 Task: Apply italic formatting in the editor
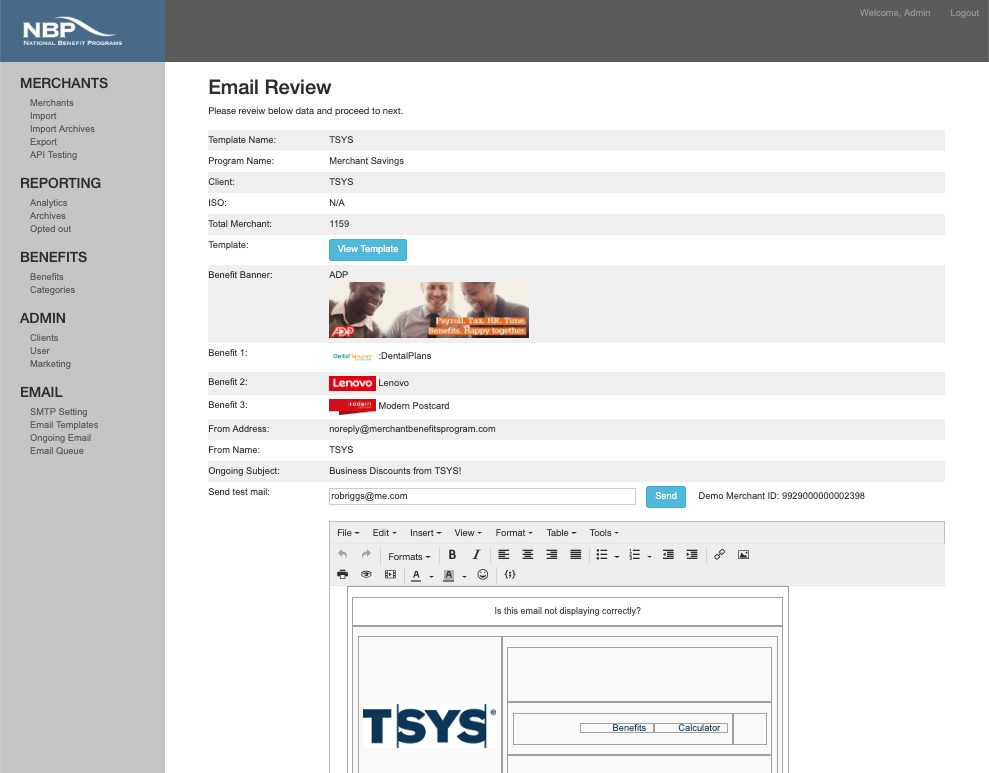click(476, 555)
